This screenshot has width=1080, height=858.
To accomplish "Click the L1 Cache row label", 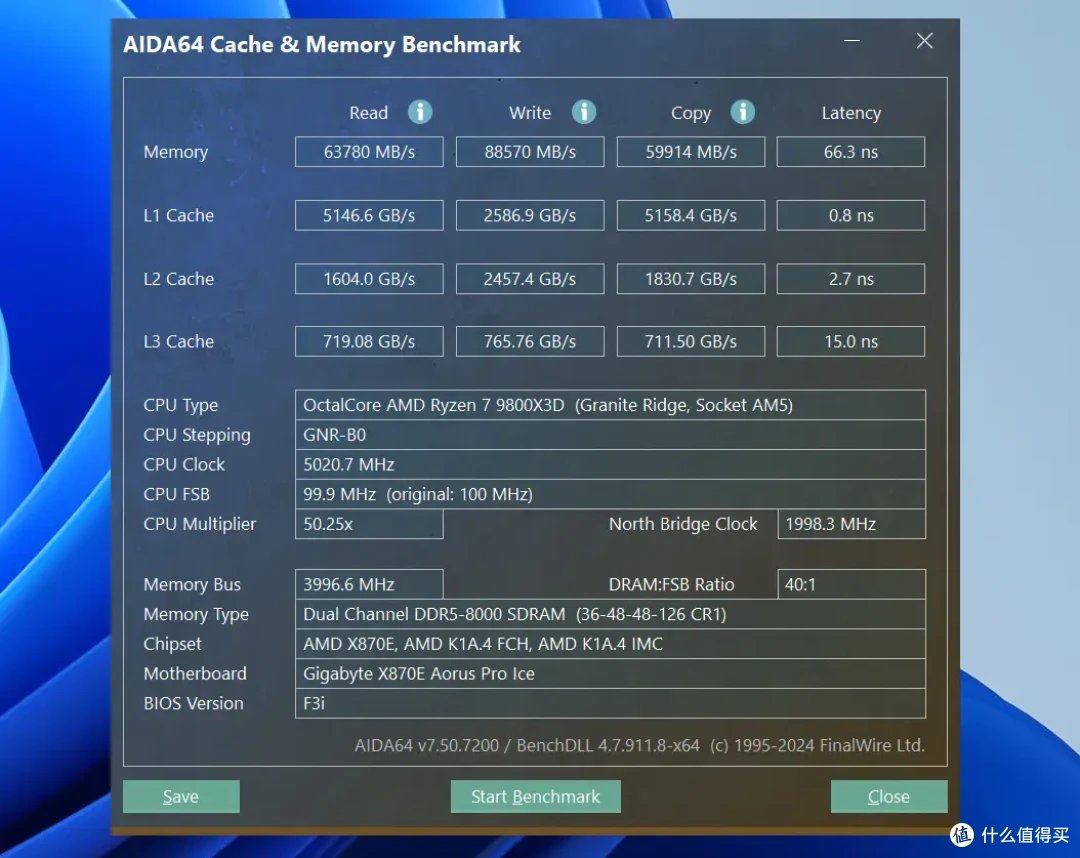I will (178, 216).
